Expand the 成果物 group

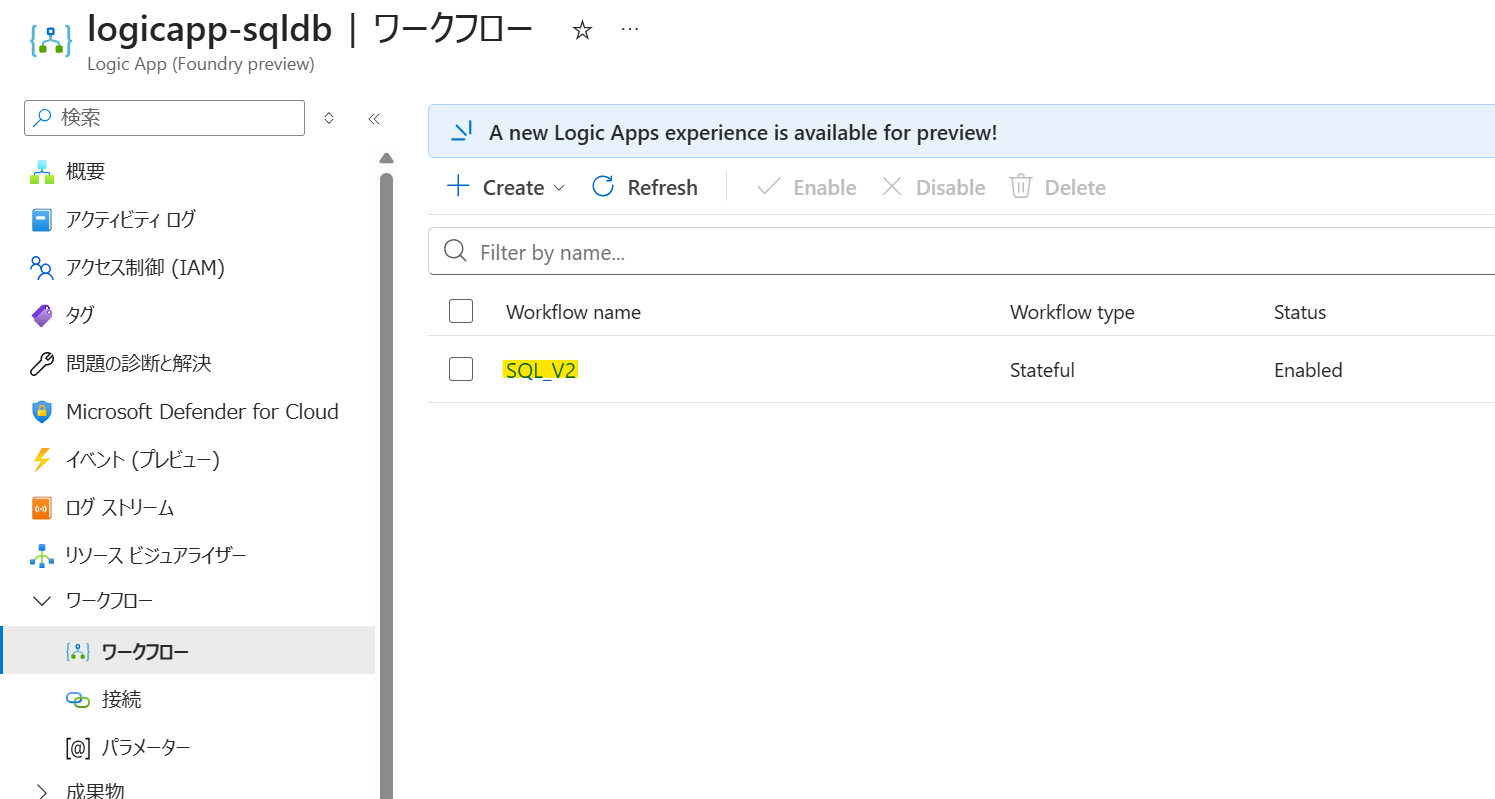42,791
